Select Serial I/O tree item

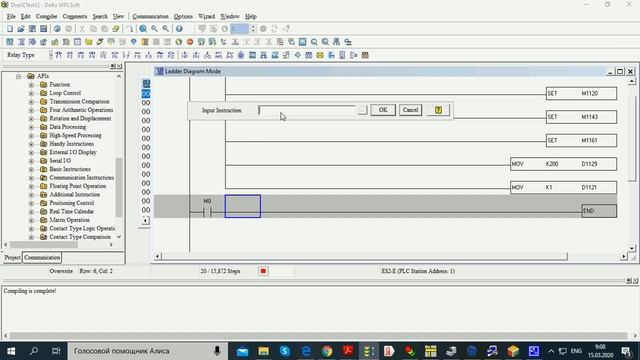tap(60, 161)
